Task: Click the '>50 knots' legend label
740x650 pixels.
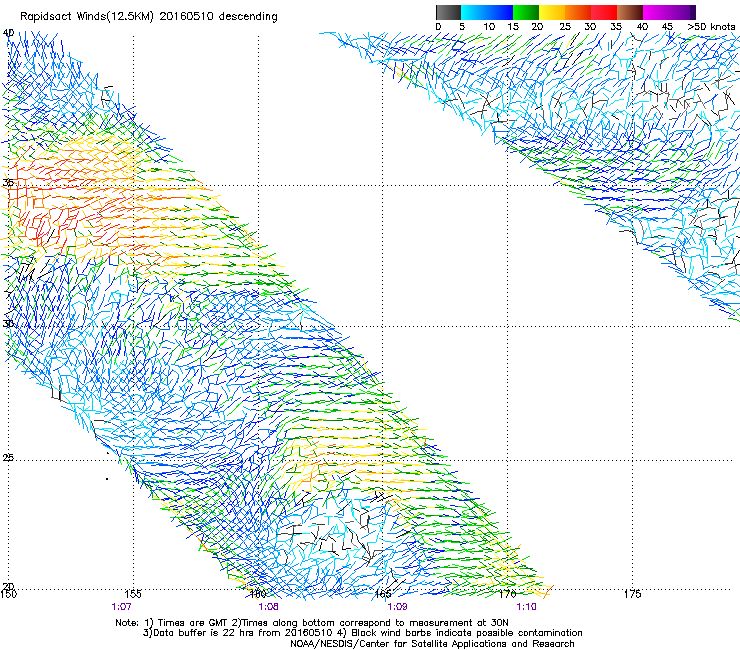Action: click(x=711, y=27)
